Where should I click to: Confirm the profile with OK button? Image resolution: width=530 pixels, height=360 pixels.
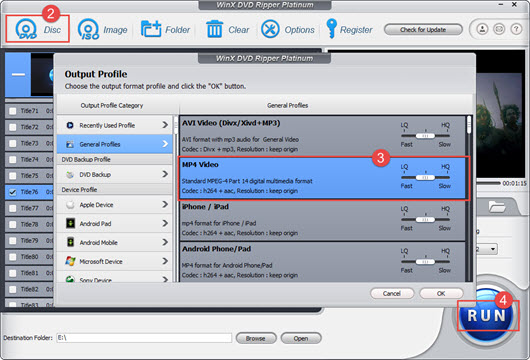(441, 293)
